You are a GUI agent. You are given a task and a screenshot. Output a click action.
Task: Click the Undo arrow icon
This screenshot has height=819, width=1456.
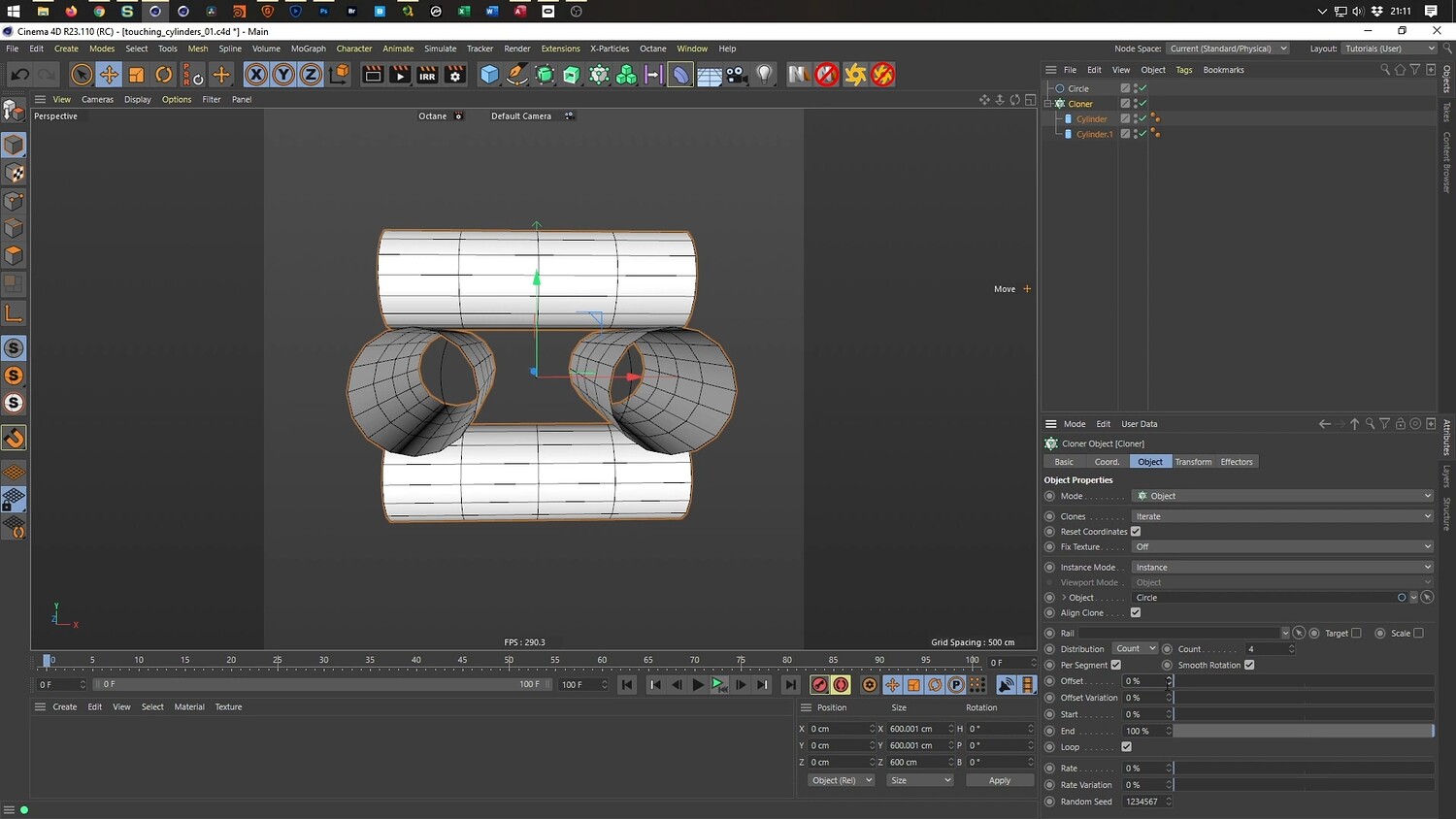click(19, 75)
